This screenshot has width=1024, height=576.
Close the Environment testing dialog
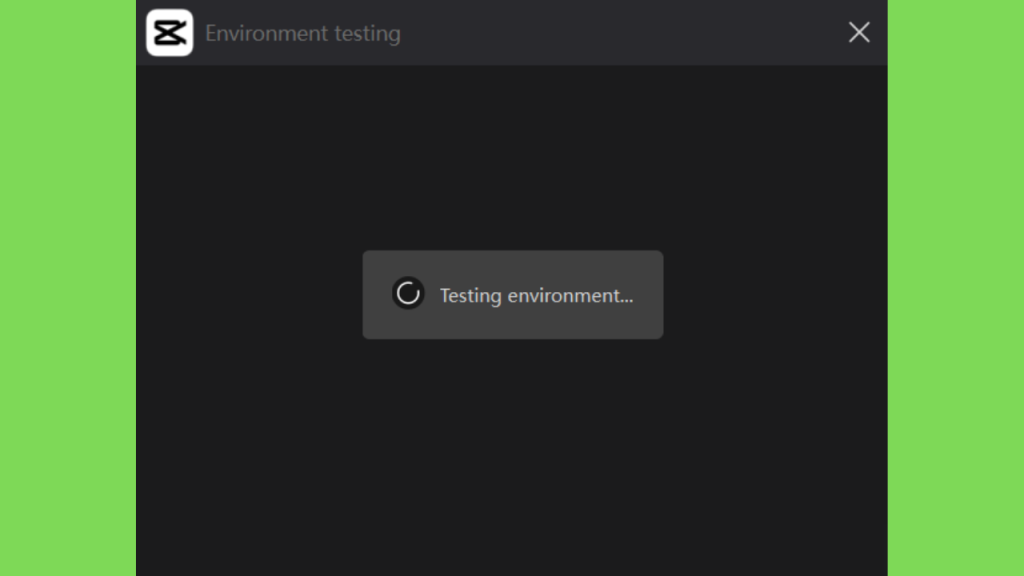pyautogui.click(x=859, y=32)
